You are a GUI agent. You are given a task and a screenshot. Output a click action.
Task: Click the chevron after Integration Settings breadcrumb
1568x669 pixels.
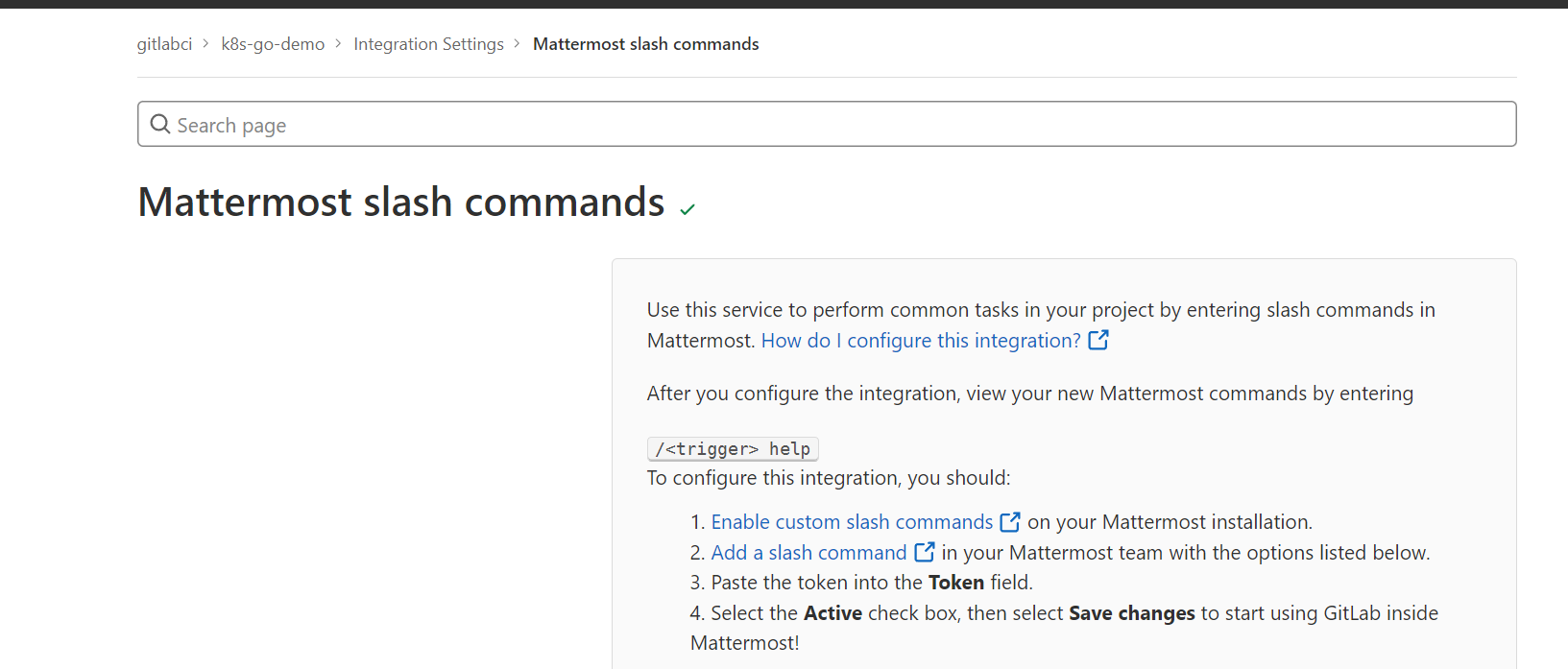517,44
